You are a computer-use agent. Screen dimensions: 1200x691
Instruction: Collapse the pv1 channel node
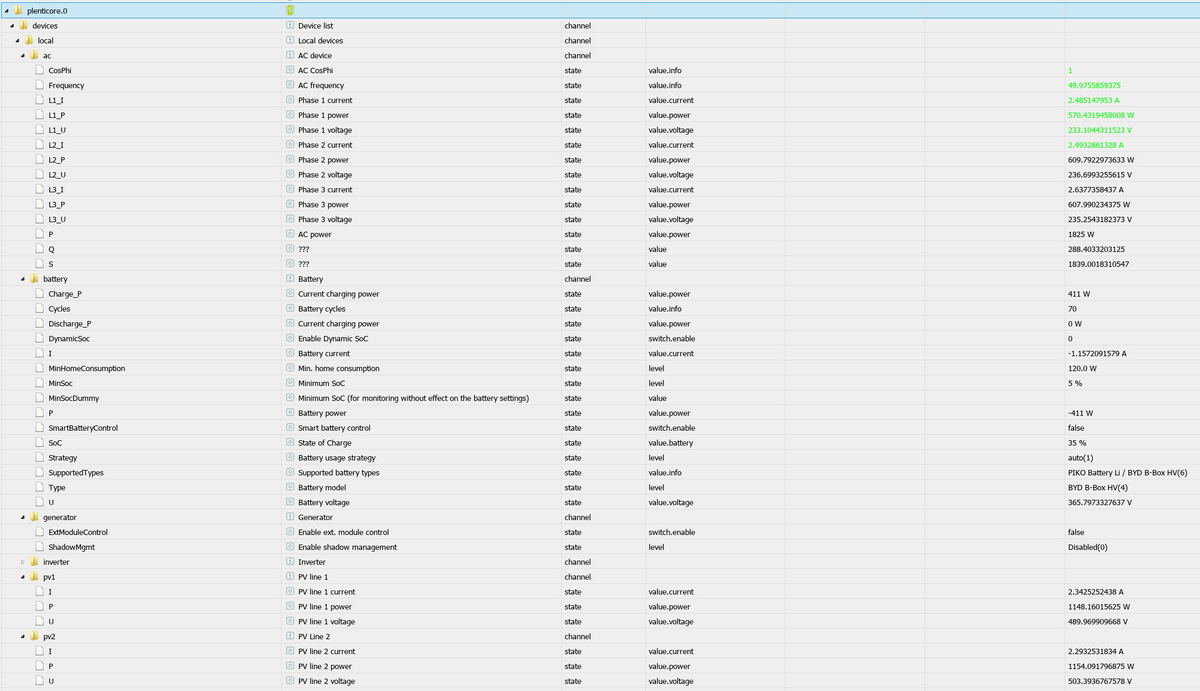(x=22, y=577)
